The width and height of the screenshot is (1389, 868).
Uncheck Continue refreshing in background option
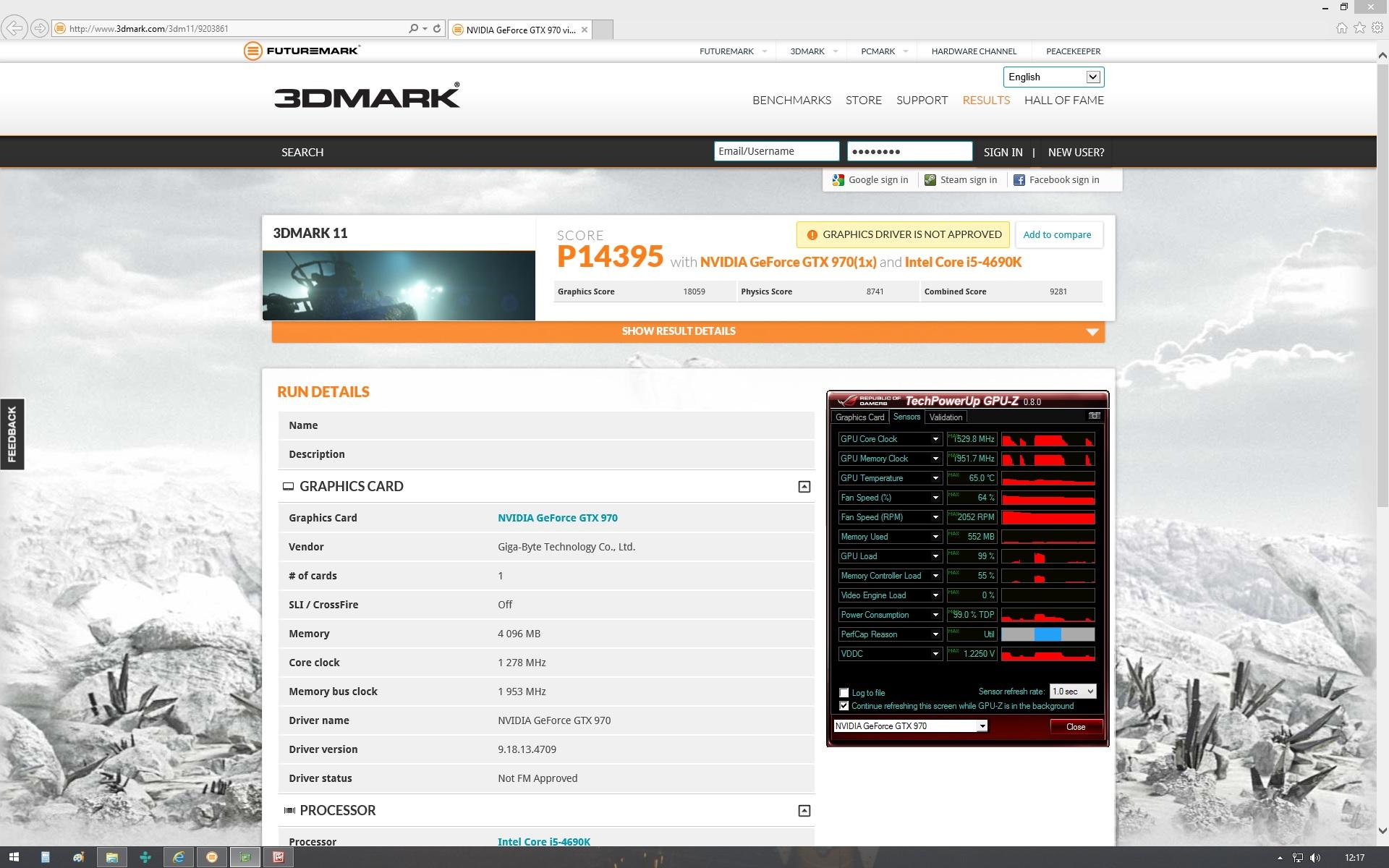coord(844,706)
